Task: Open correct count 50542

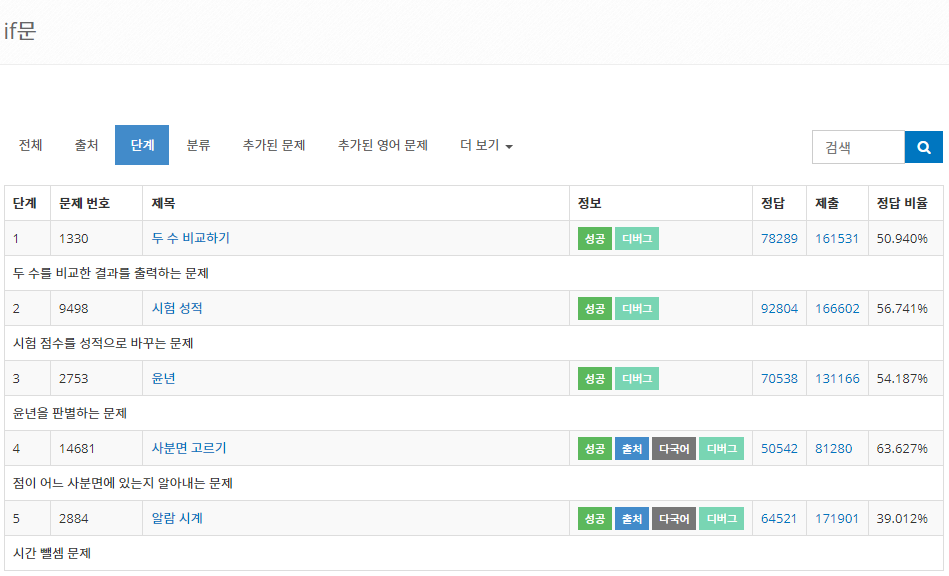Action: click(x=779, y=448)
